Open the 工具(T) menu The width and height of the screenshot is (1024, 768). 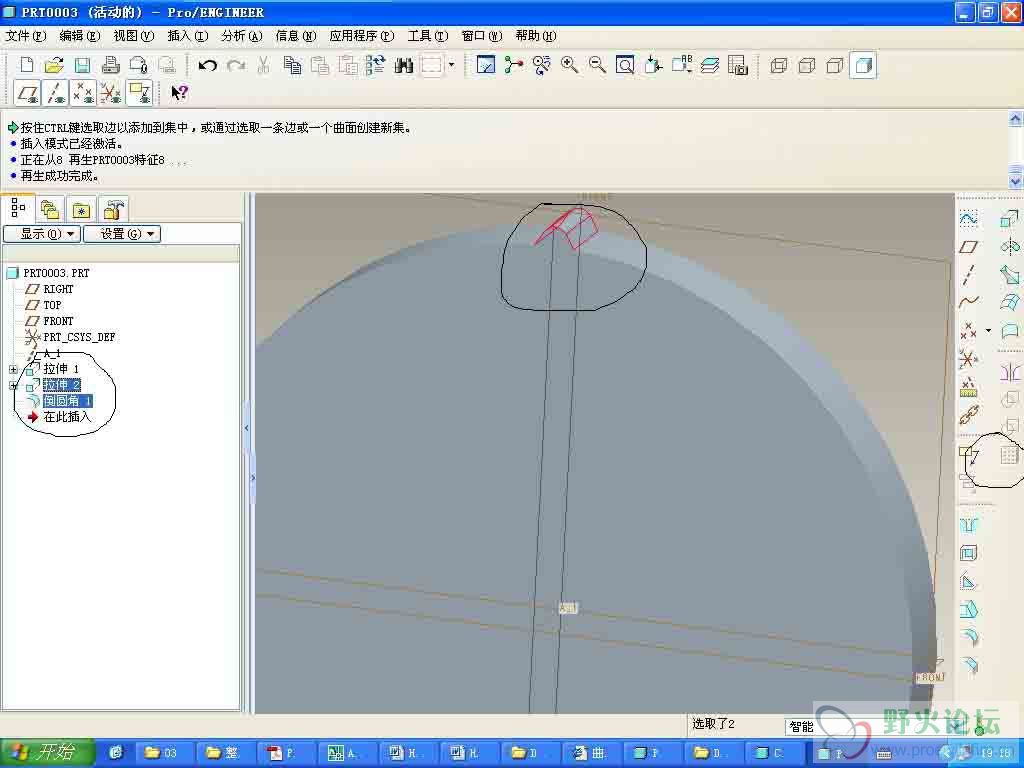click(x=428, y=36)
